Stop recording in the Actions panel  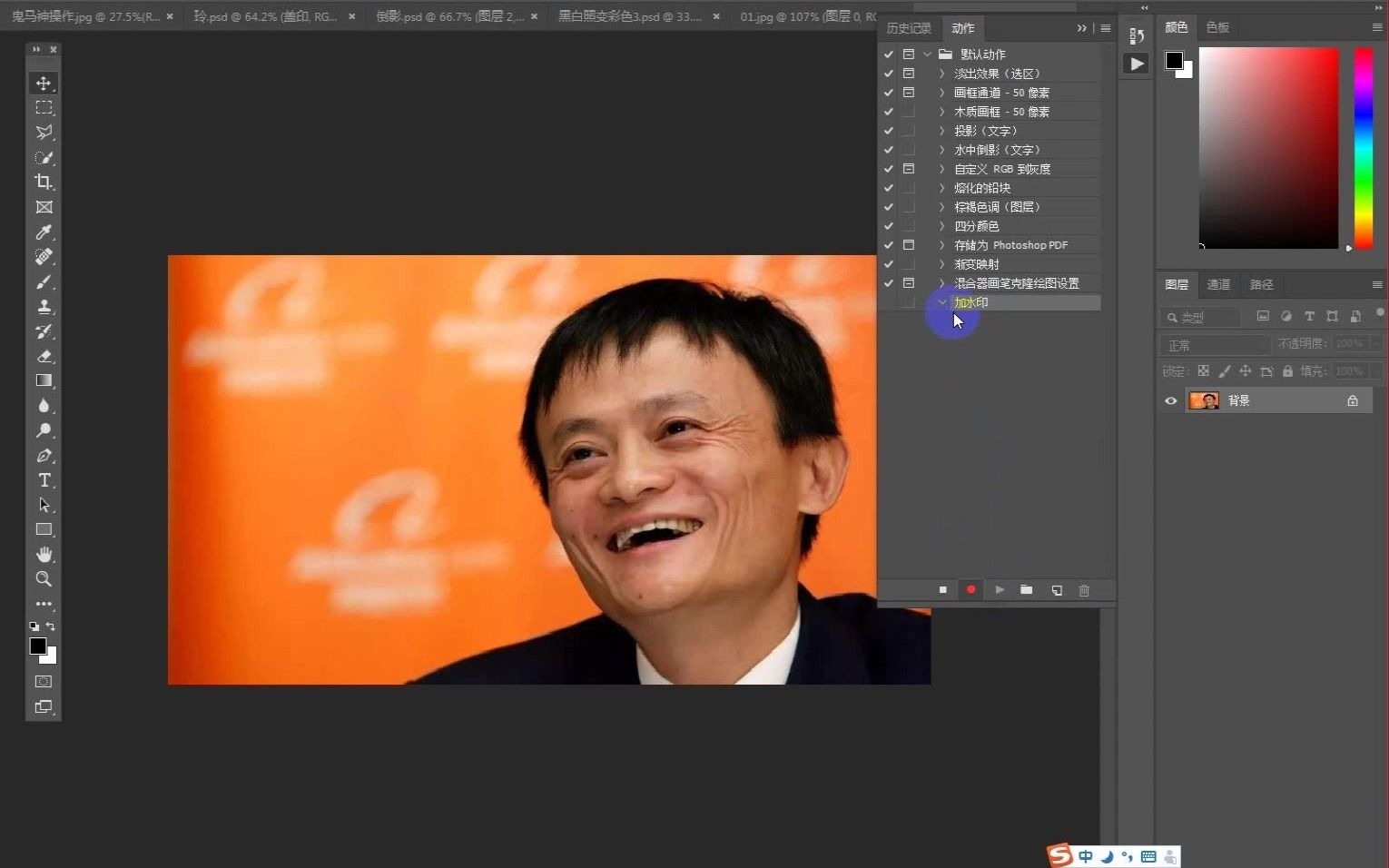click(942, 590)
